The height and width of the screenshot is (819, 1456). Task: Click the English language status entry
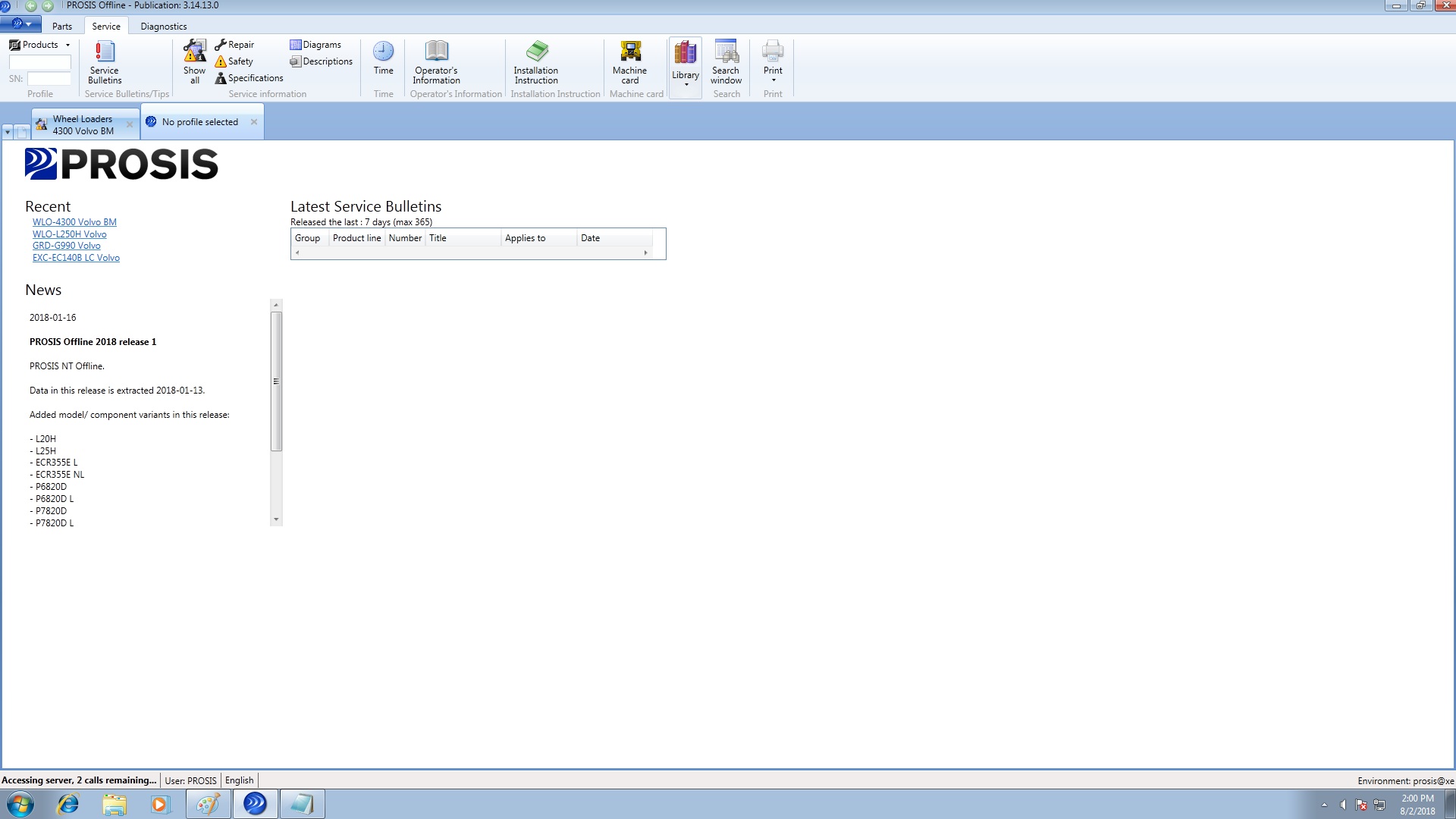[240, 780]
